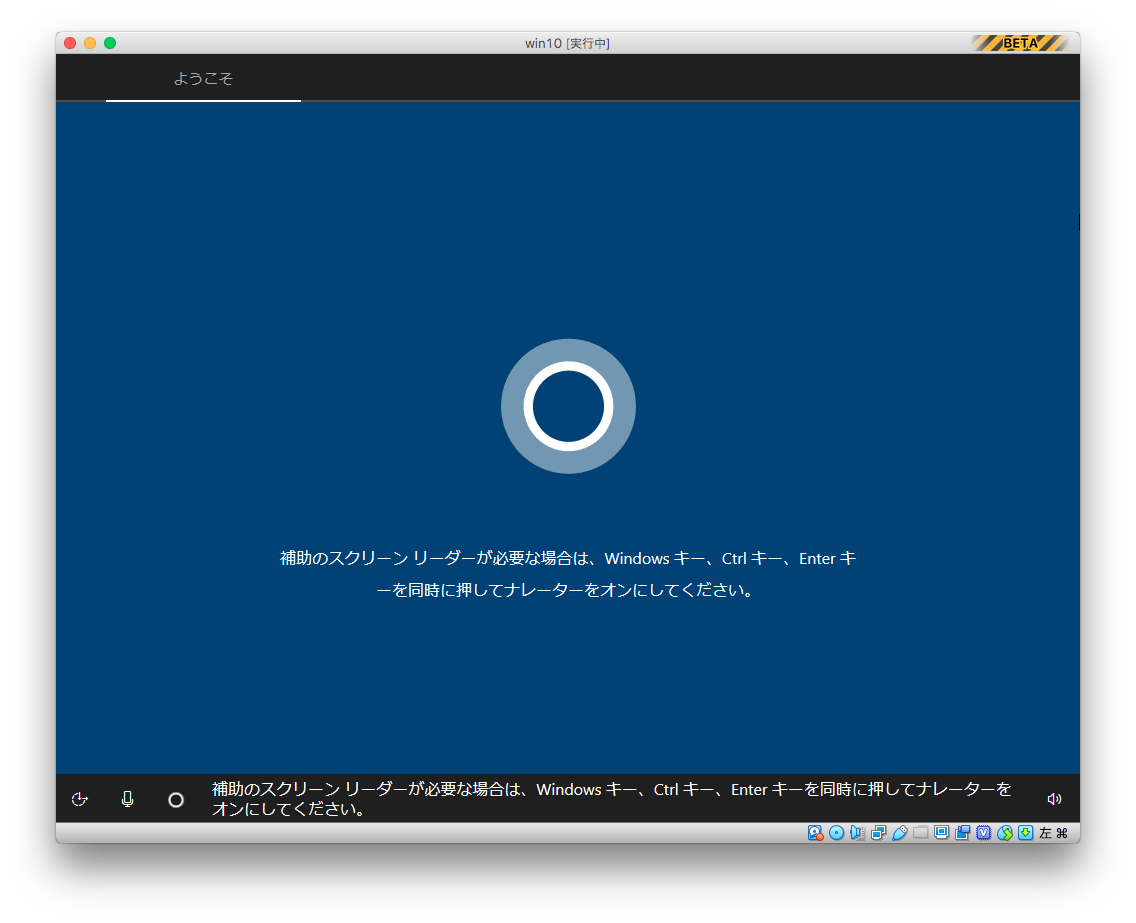Click the small Cortana circle icon
This screenshot has width=1136, height=923.
coord(176,800)
